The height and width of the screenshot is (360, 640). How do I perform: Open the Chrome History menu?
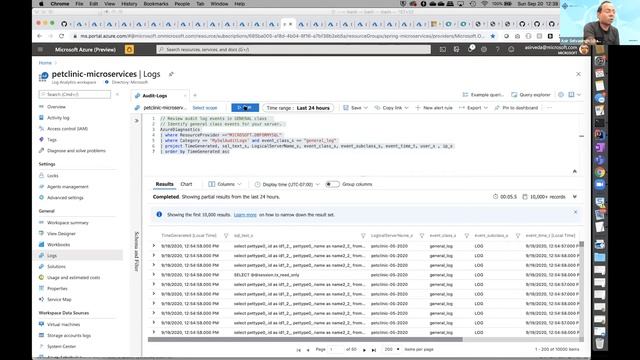point(129,4)
